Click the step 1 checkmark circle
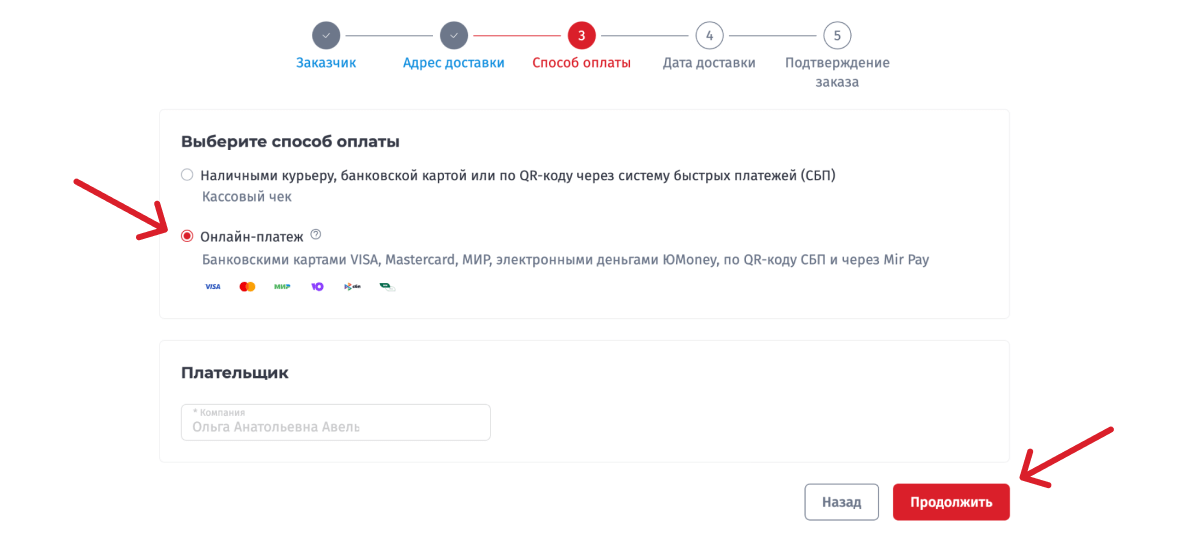 [326, 36]
